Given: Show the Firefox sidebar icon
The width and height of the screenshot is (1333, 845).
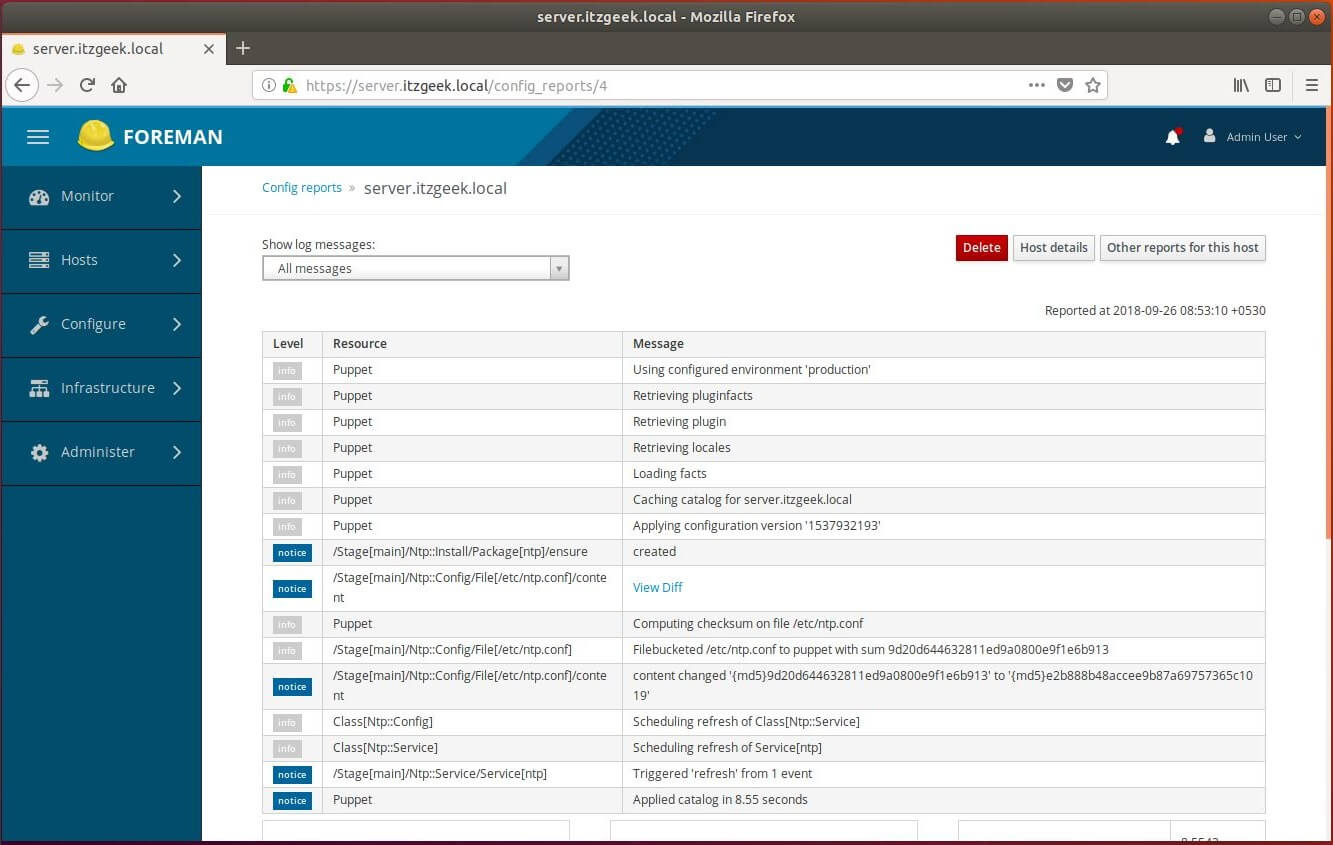Looking at the screenshot, I should 1273,85.
